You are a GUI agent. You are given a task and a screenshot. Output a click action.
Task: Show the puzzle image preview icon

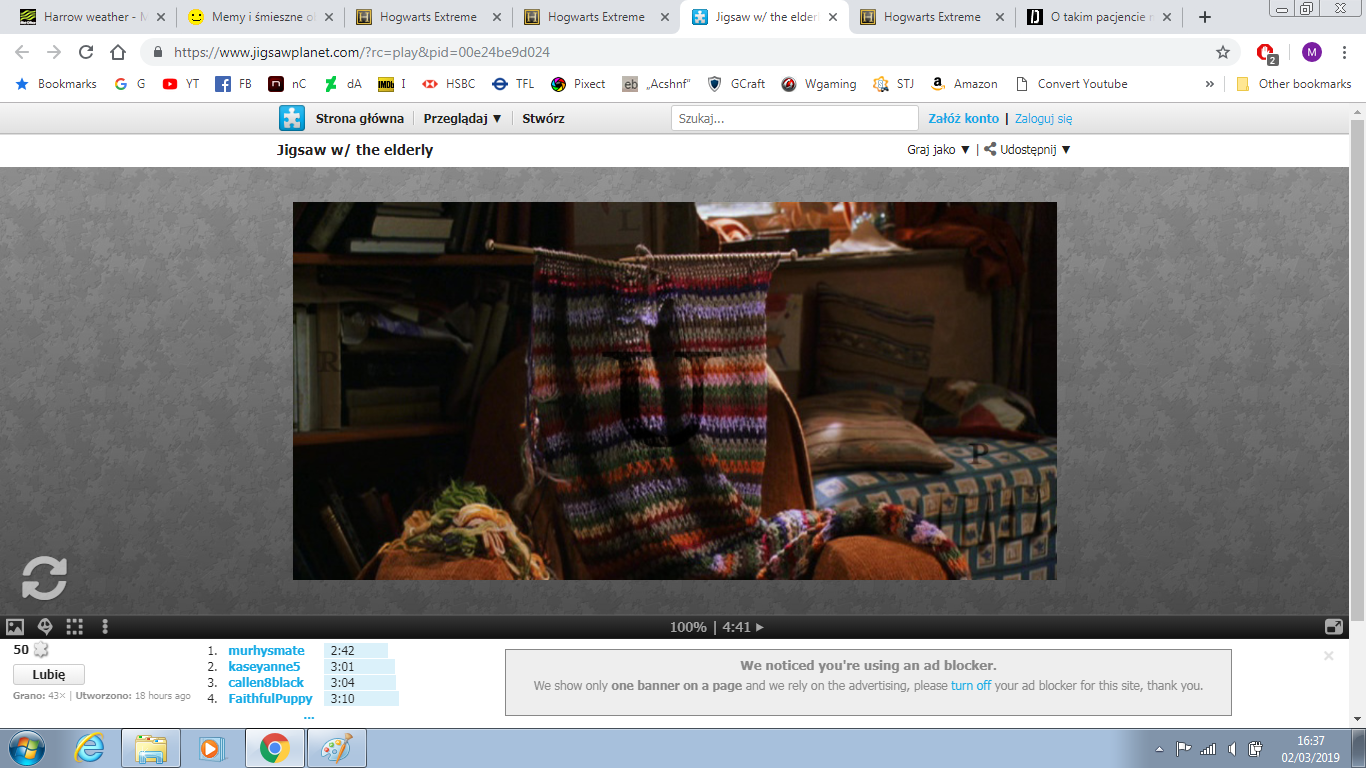[x=15, y=627]
